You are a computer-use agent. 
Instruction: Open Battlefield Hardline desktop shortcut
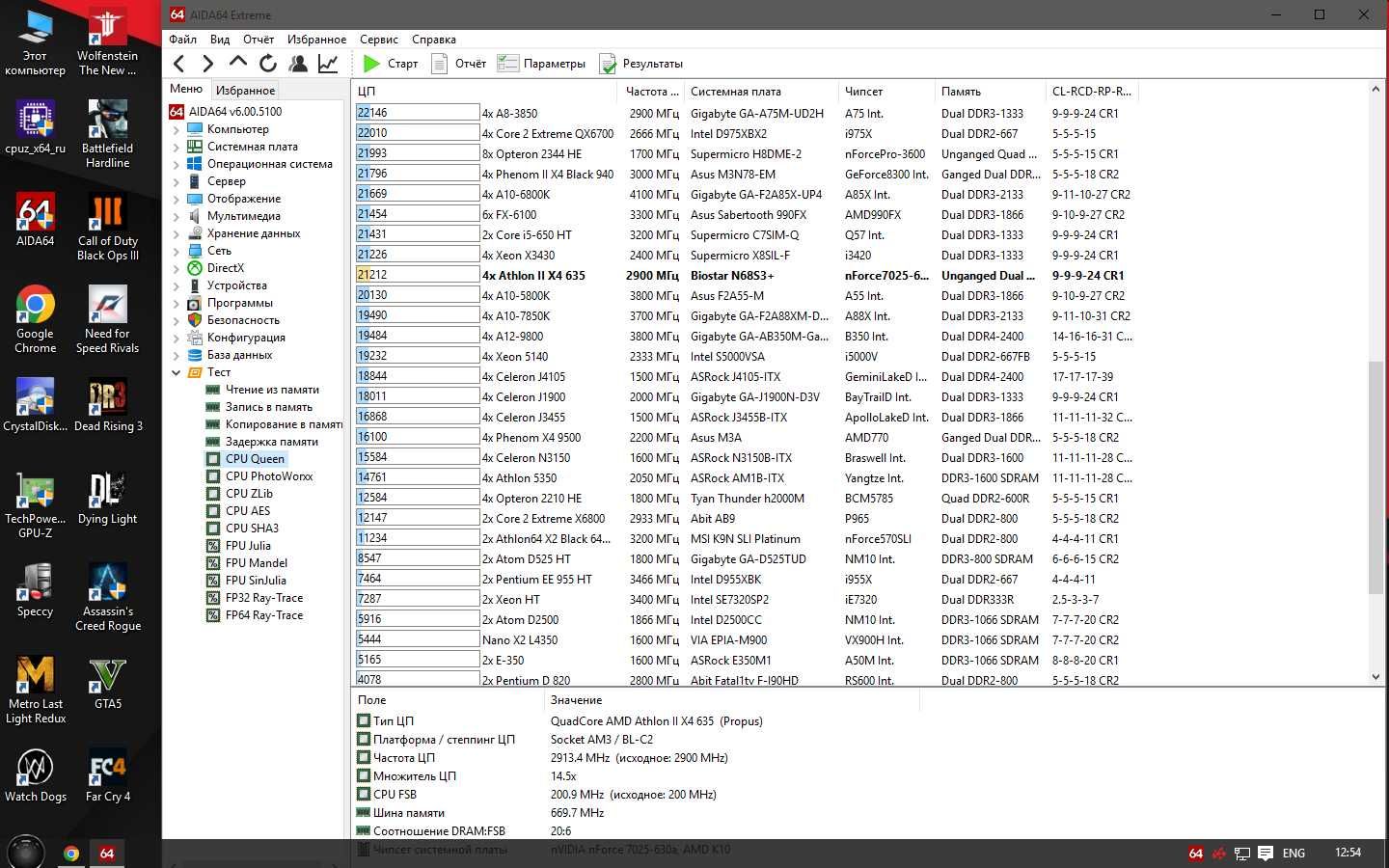(x=108, y=134)
